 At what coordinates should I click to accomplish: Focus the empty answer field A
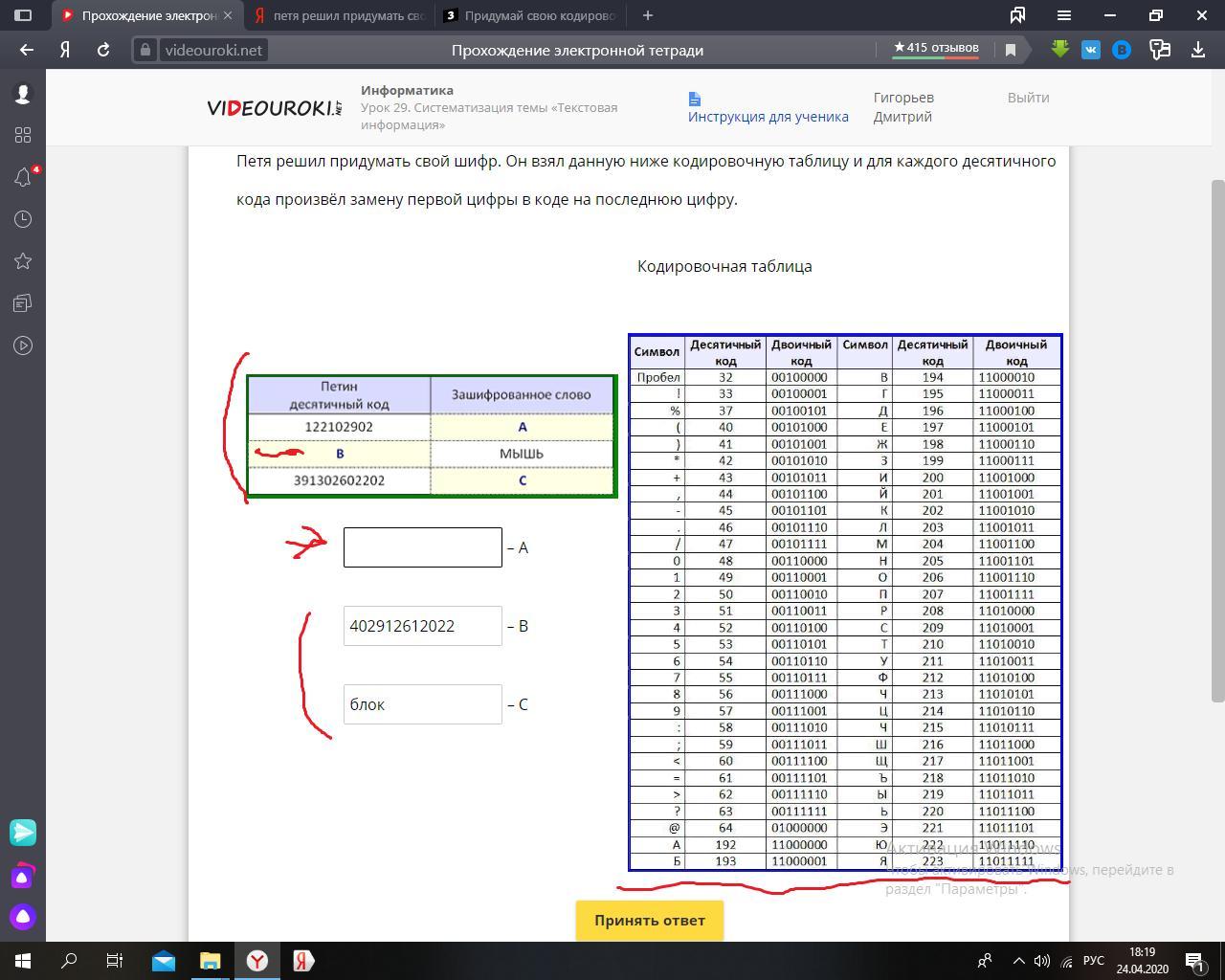(x=423, y=547)
